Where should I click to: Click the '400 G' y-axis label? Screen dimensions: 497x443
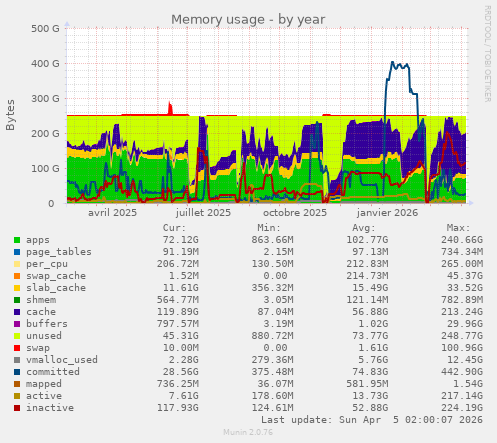pos(45,64)
